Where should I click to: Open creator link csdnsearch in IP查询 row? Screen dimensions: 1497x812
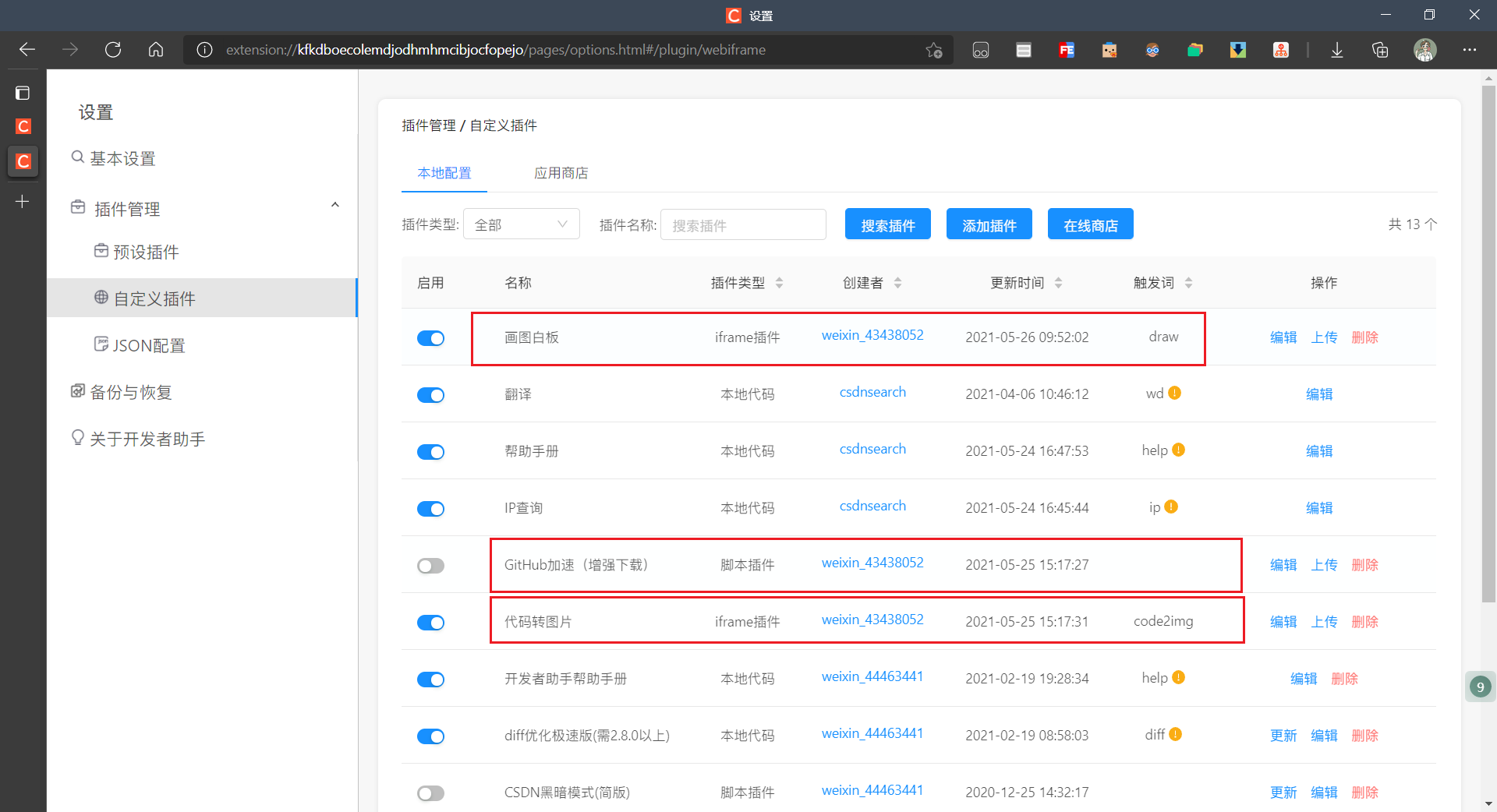click(x=872, y=507)
